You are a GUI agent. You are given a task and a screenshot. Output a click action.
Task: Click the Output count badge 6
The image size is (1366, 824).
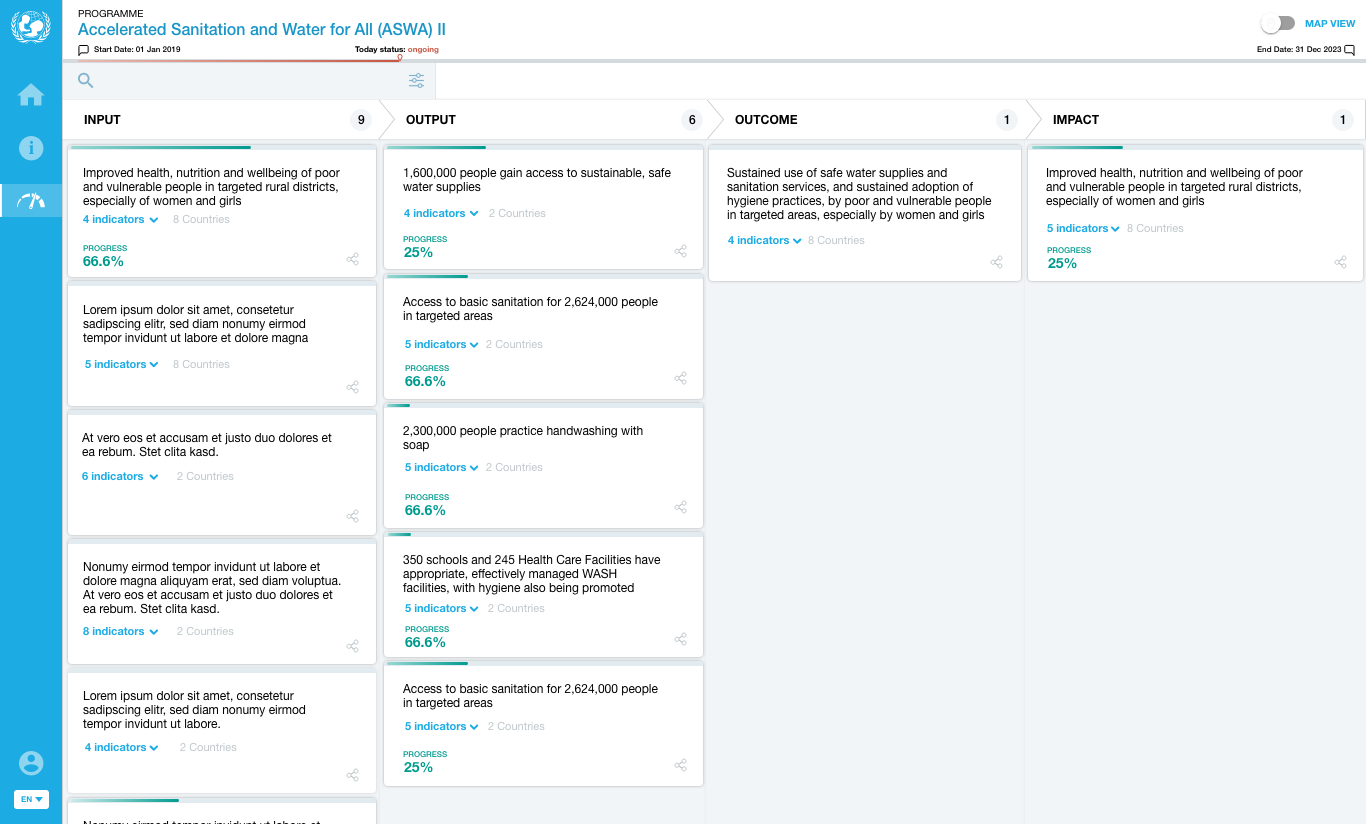pyautogui.click(x=691, y=120)
